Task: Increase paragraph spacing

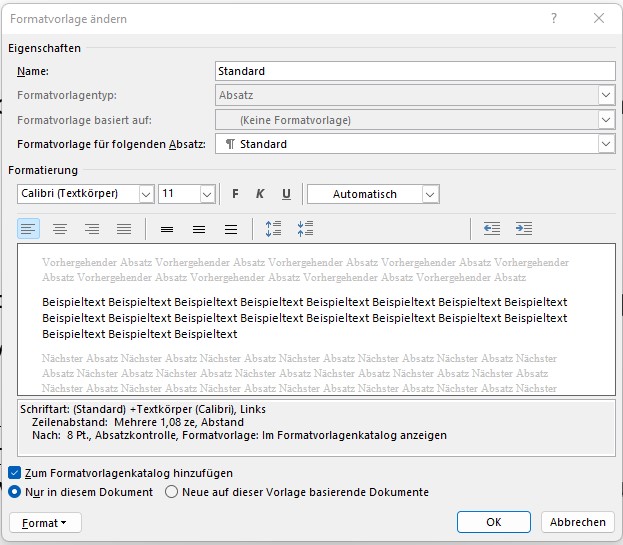Action: 273,229
